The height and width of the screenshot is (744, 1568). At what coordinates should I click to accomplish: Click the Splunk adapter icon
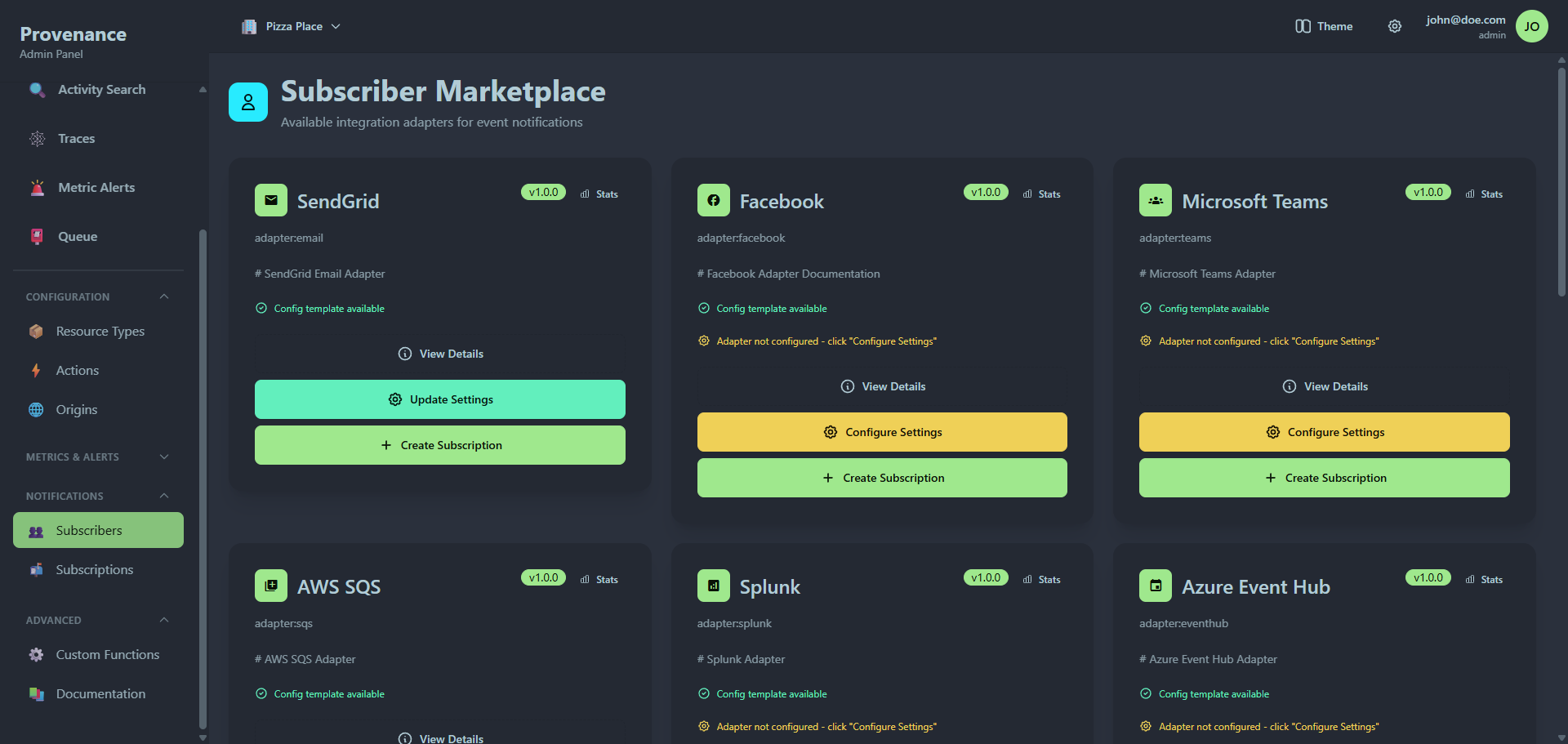(713, 585)
